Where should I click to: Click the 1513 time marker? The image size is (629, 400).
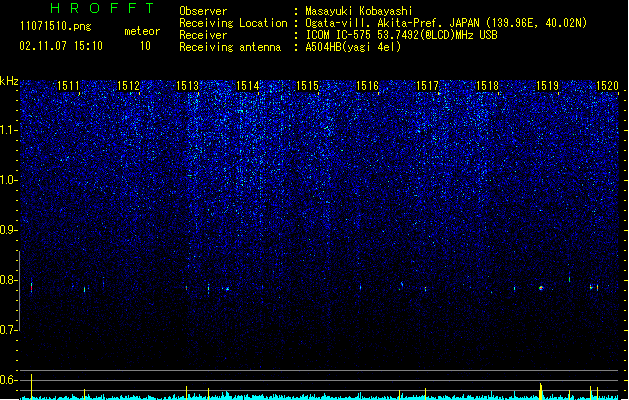pyautogui.click(x=188, y=86)
